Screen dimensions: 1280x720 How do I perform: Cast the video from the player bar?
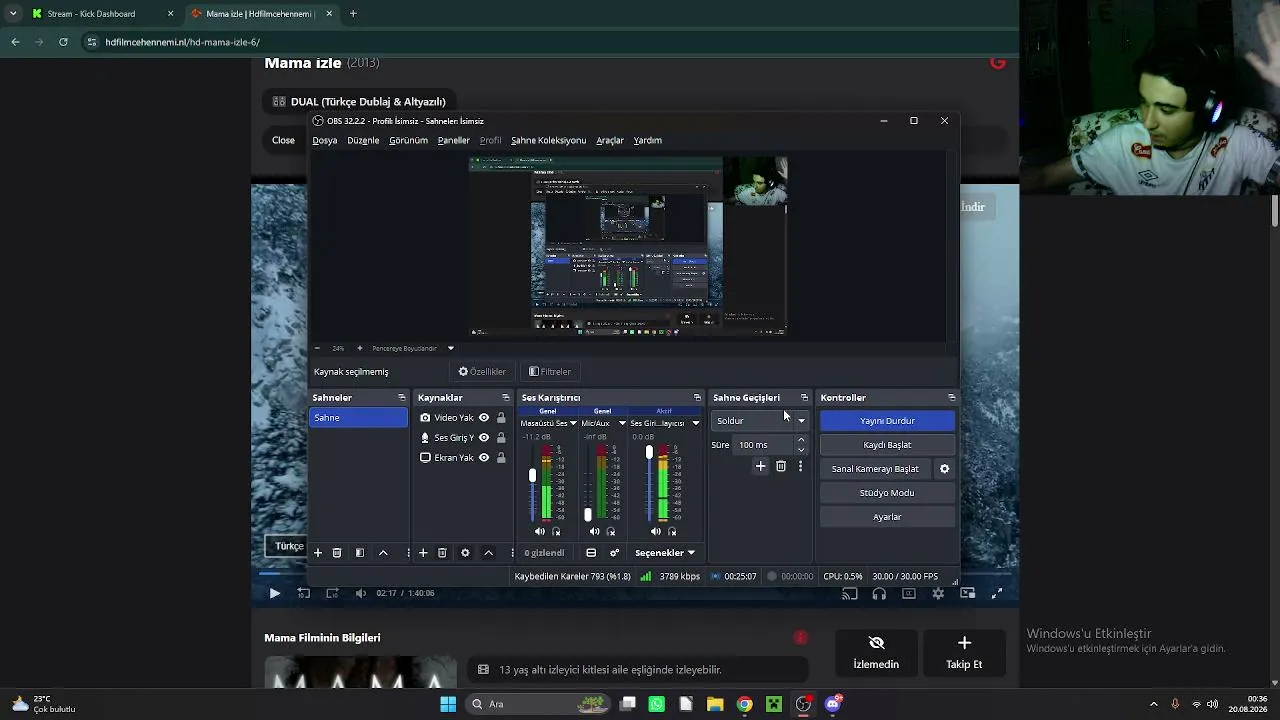click(850, 593)
